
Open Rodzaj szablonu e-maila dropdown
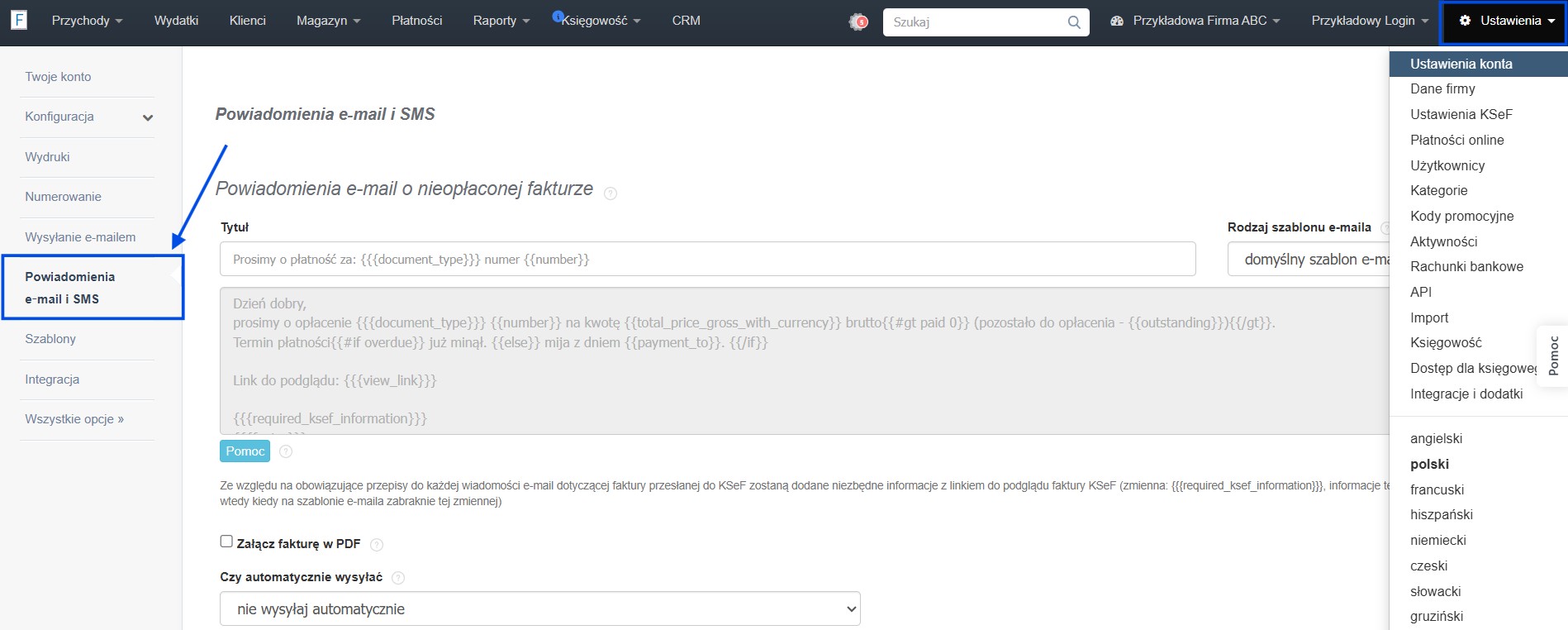(1309, 260)
